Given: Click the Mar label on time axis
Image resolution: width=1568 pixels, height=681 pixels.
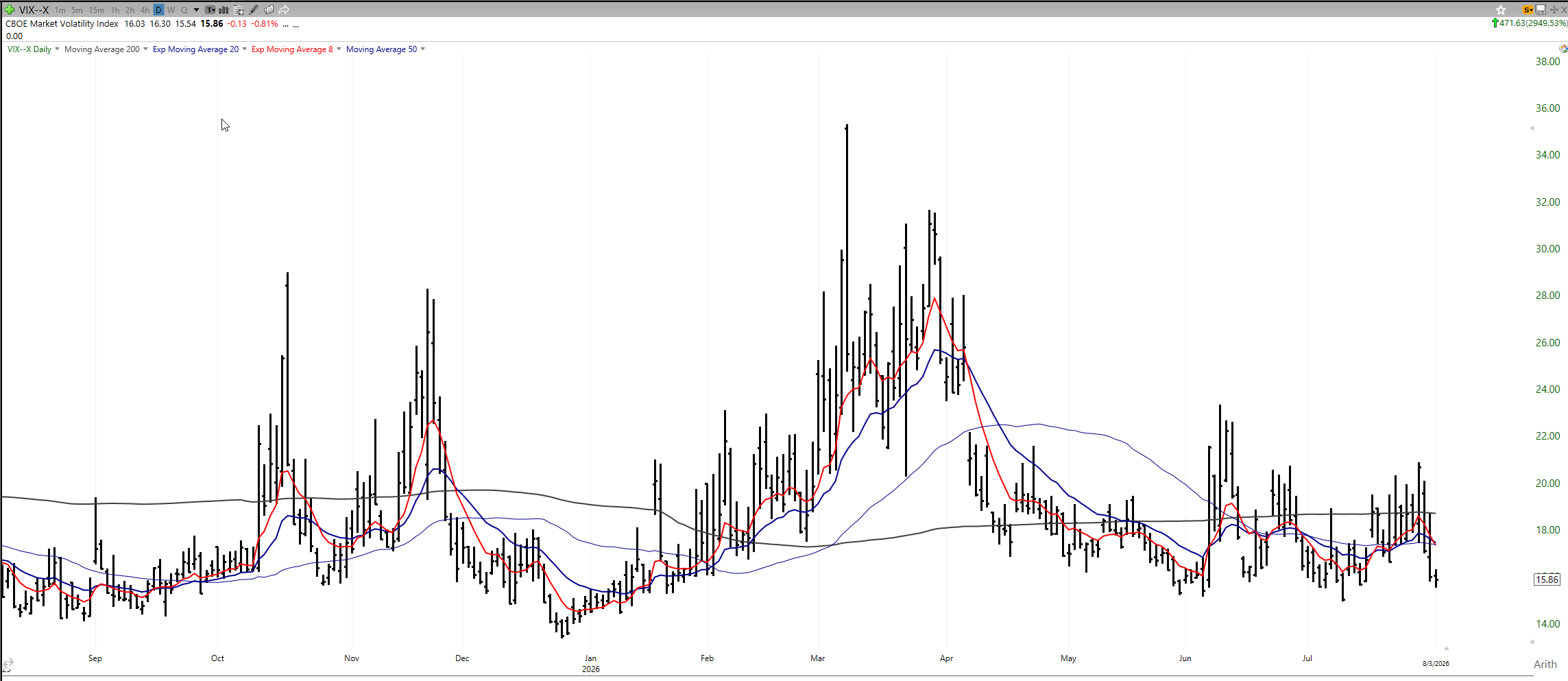Looking at the screenshot, I should click(818, 658).
